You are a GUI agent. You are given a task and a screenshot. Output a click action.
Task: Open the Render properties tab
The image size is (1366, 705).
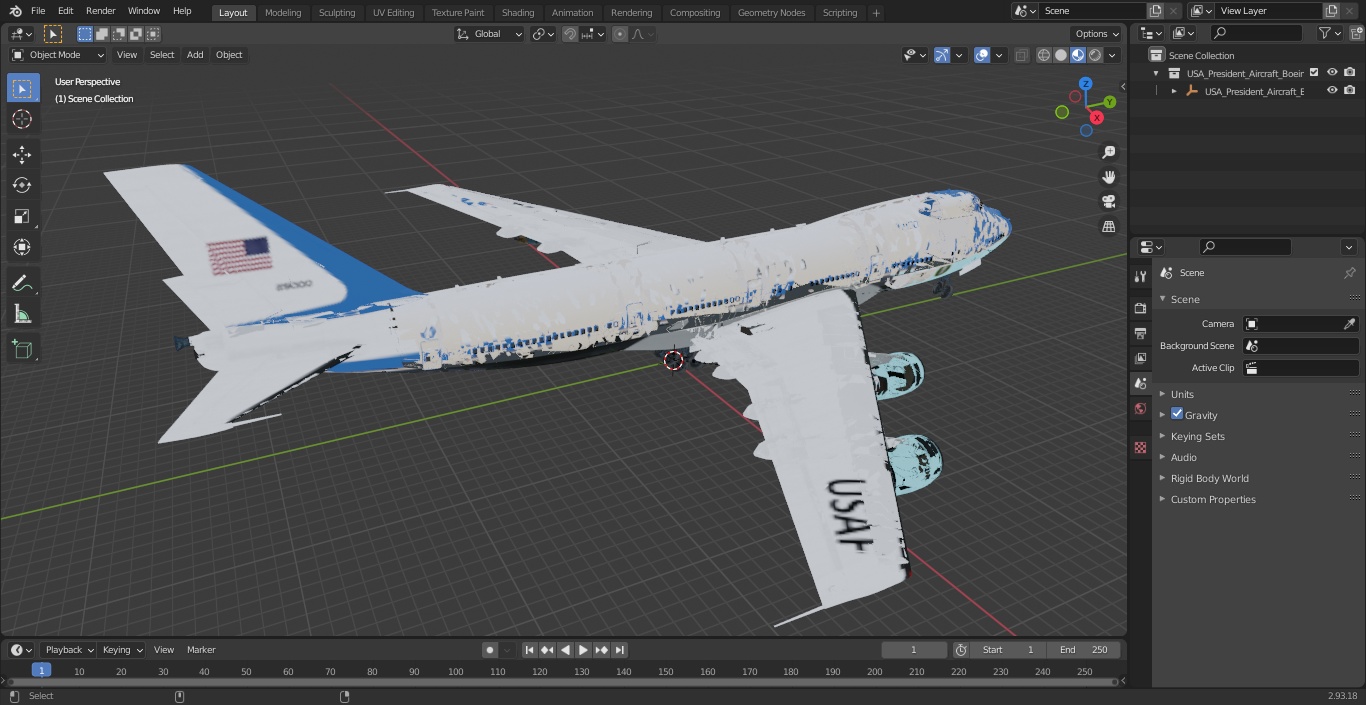1140,308
